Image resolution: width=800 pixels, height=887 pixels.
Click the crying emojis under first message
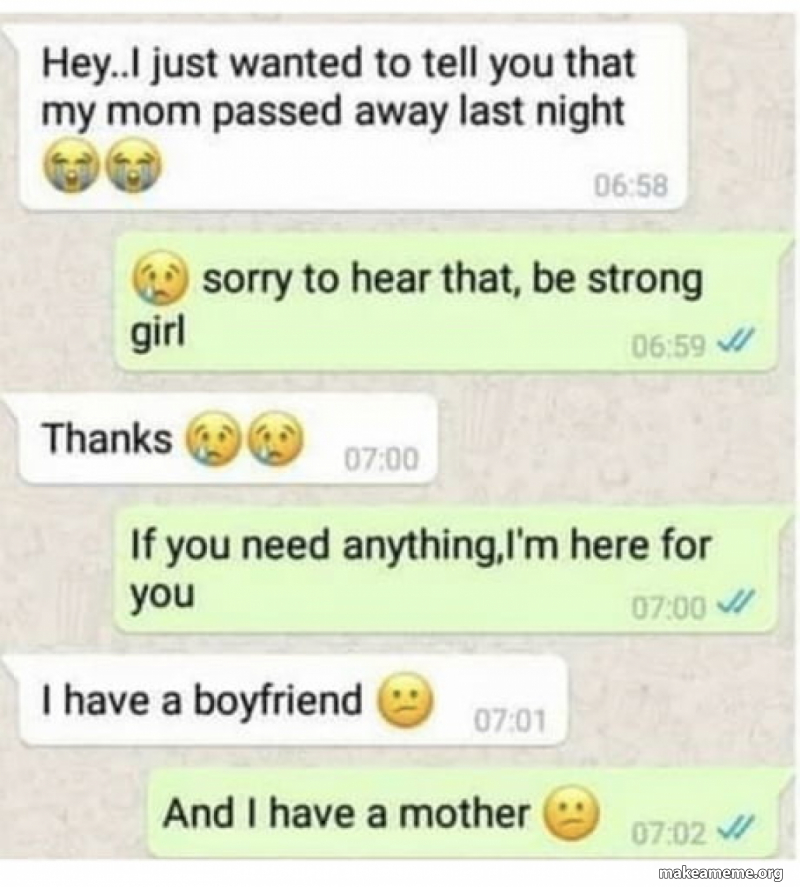point(102,165)
